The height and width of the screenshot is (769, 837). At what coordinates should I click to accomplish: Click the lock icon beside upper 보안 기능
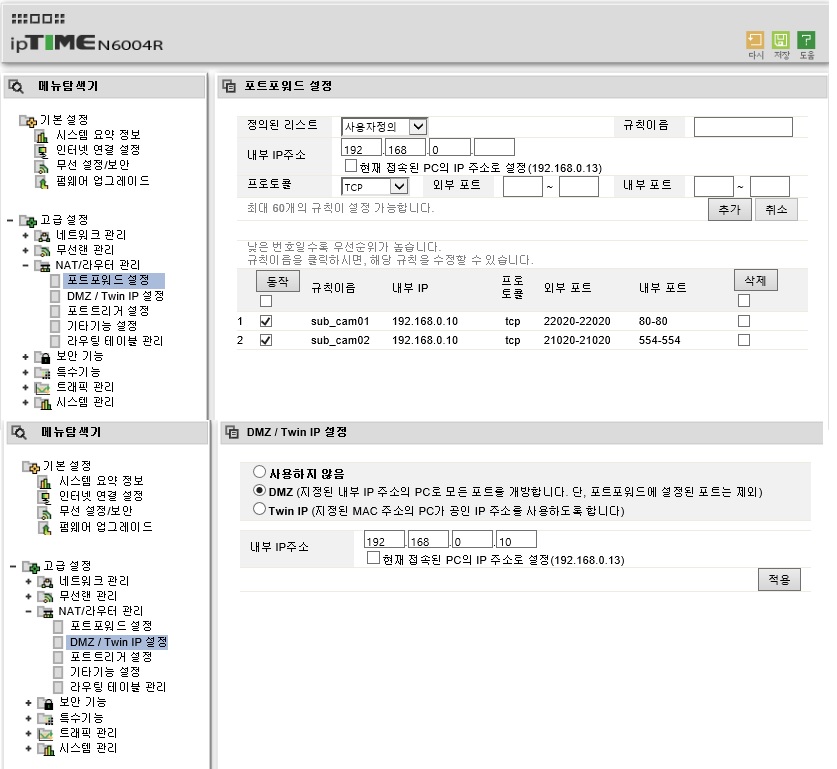pyautogui.click(x=45, y=357)
